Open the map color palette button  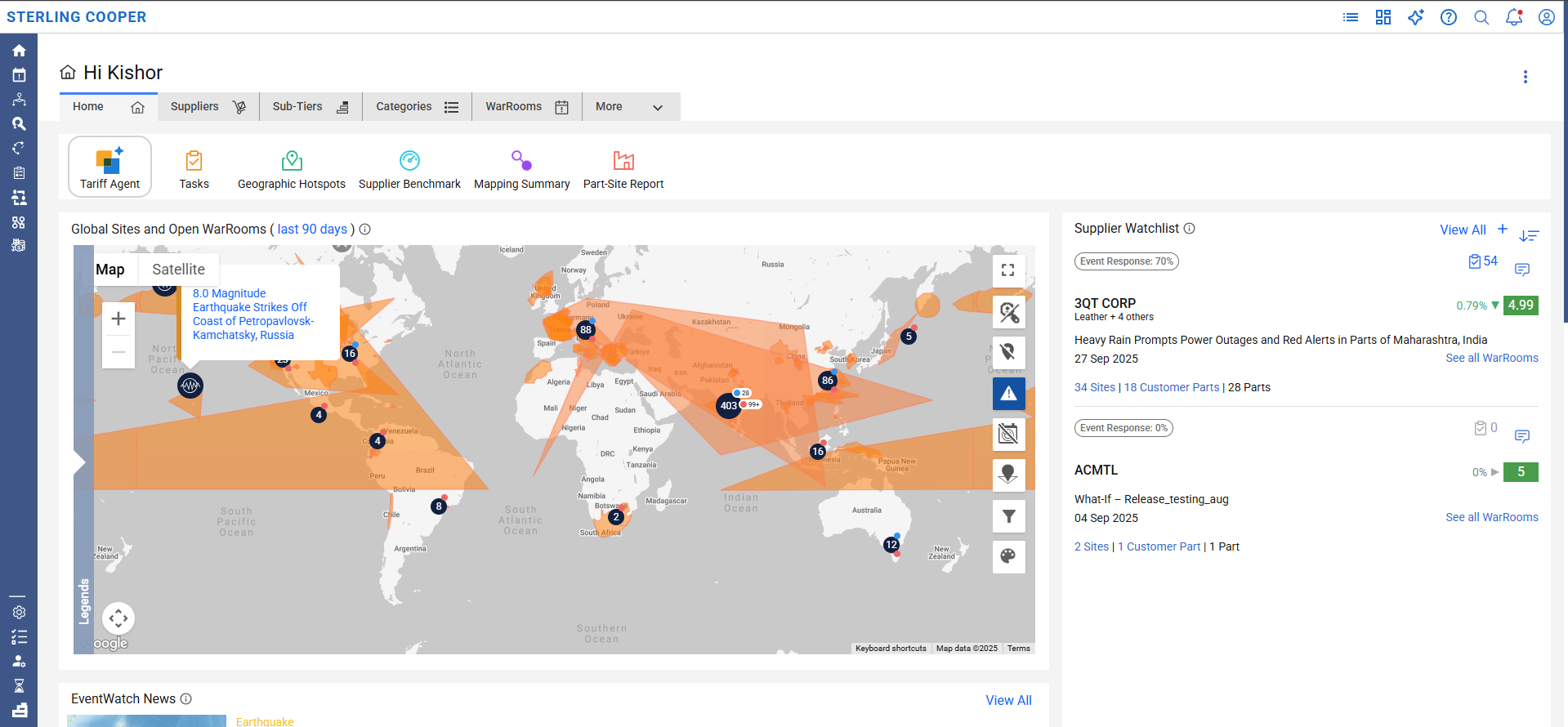(1008, 556)
